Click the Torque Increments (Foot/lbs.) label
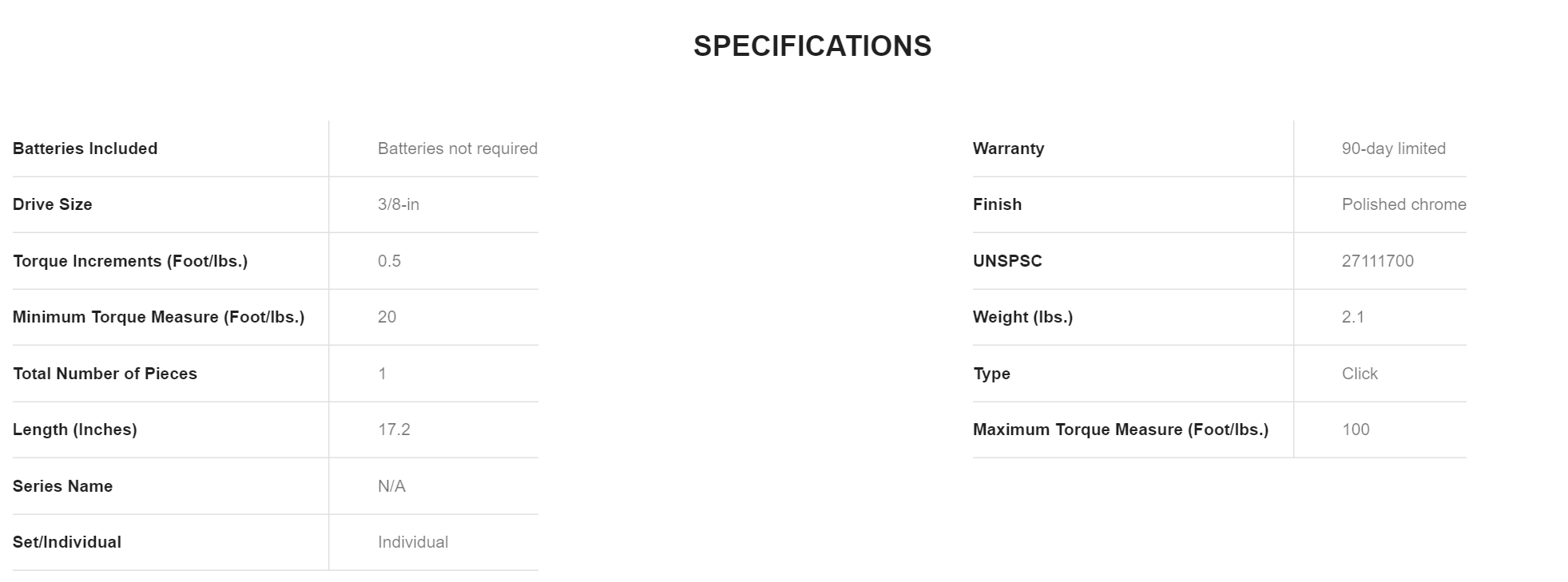 [x=130, y=261]
